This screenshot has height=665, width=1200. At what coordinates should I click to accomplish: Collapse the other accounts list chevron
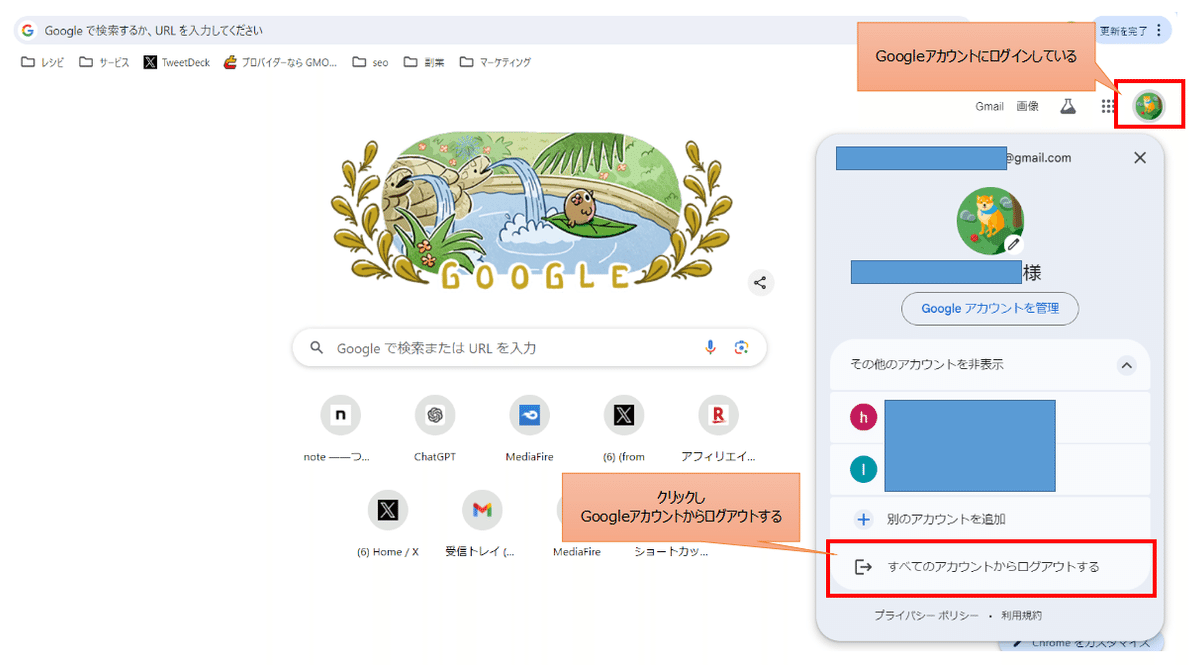(x=1127, y=365)
